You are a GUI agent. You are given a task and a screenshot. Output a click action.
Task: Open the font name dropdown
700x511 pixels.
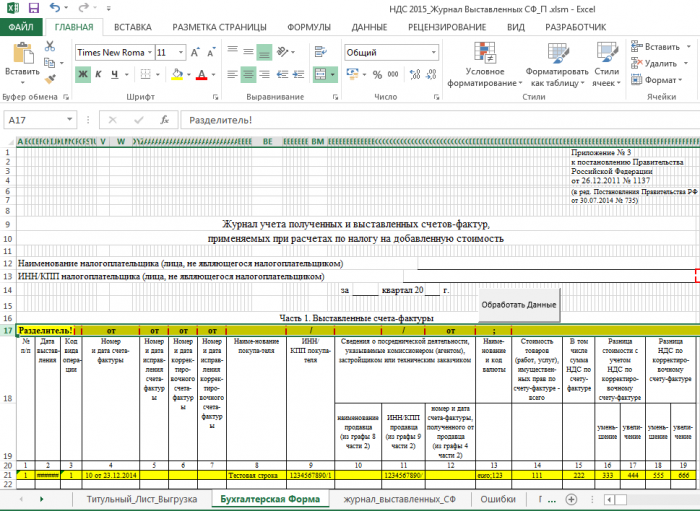pyautogui.click(x=150, y=53)
